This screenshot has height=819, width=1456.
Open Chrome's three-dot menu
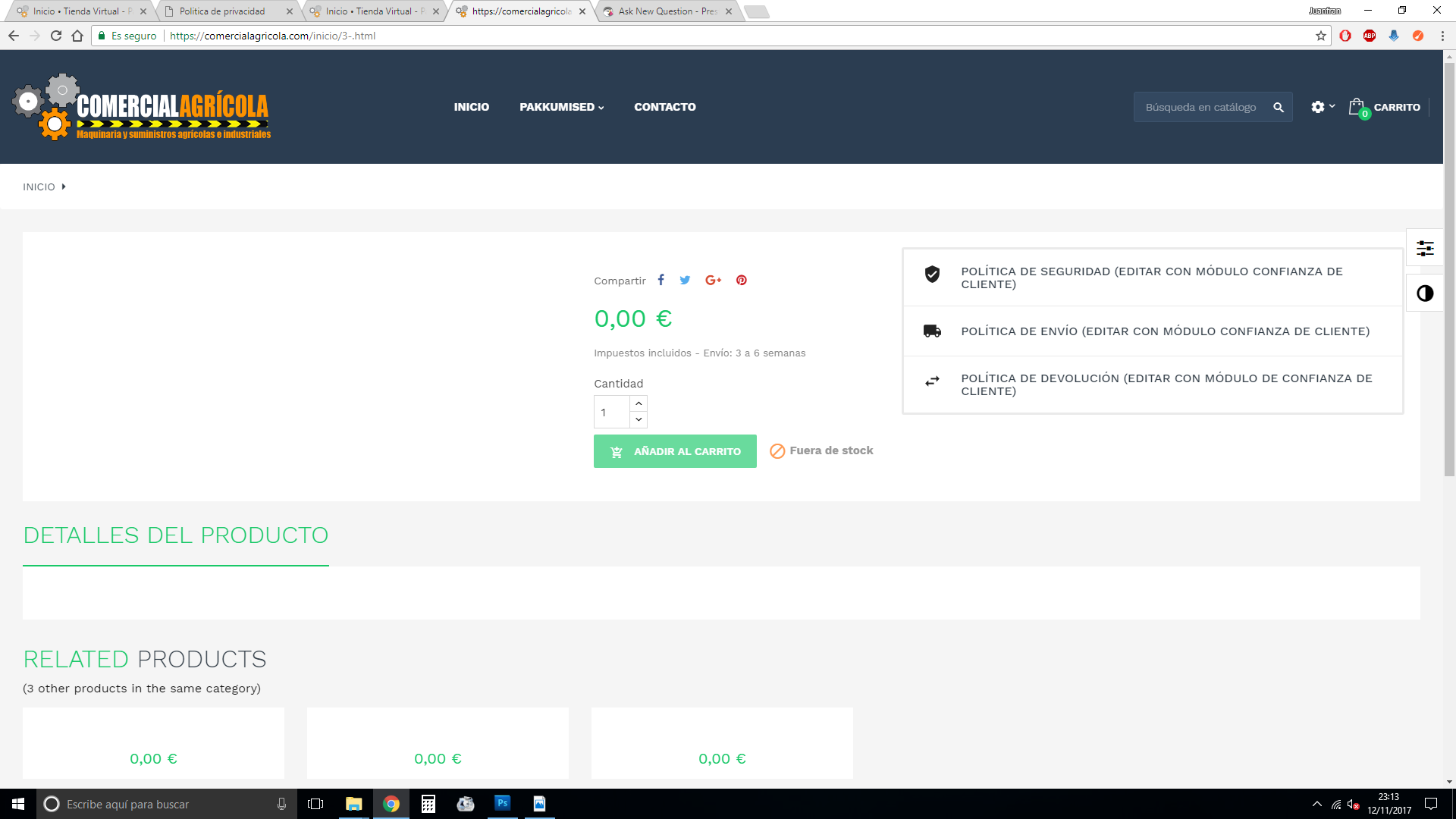[1442, 36]
